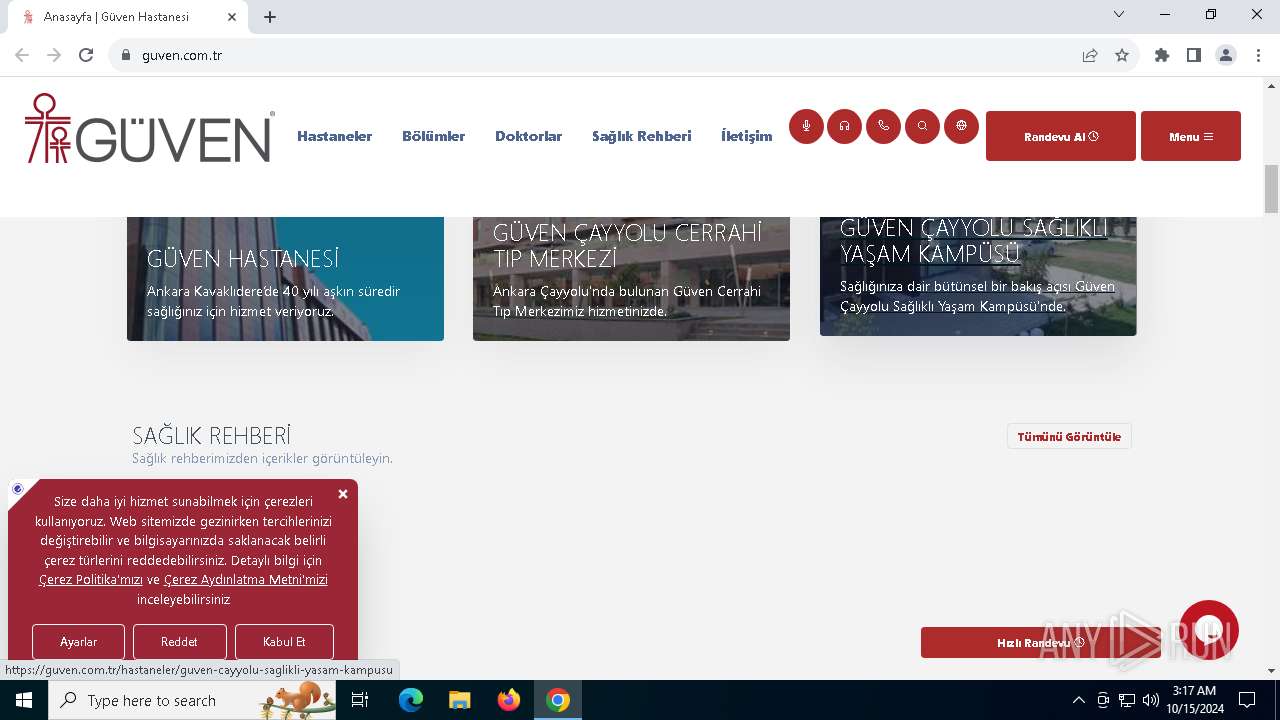Bookmark this page with star icon
This screenshot has height=720, width=1280.
pos(1122,55)
